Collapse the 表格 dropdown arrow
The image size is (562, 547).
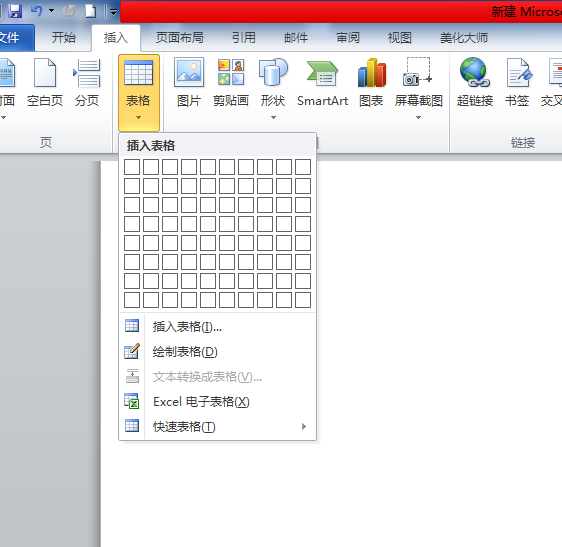(138, 117)
